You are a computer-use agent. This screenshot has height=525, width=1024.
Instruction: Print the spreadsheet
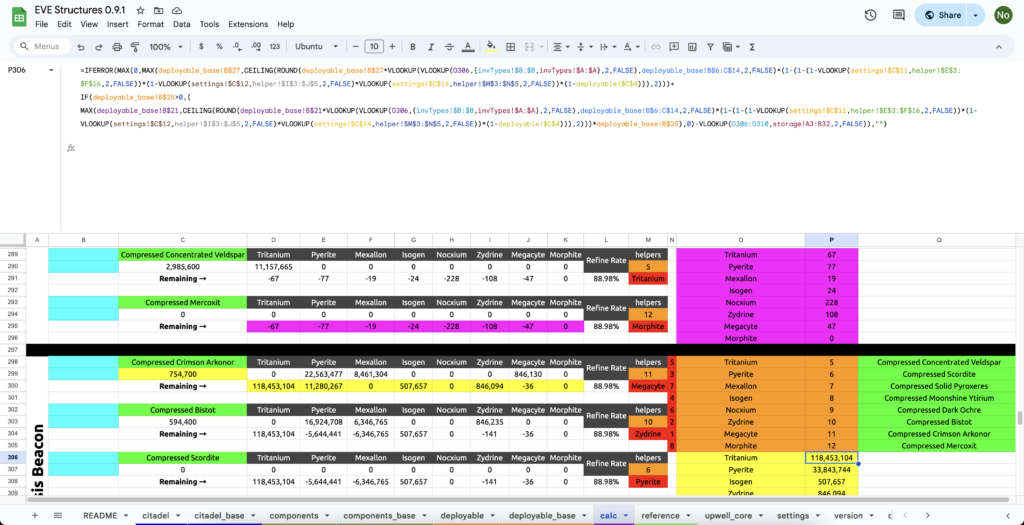pyautogui.click(x=118, y=47)
